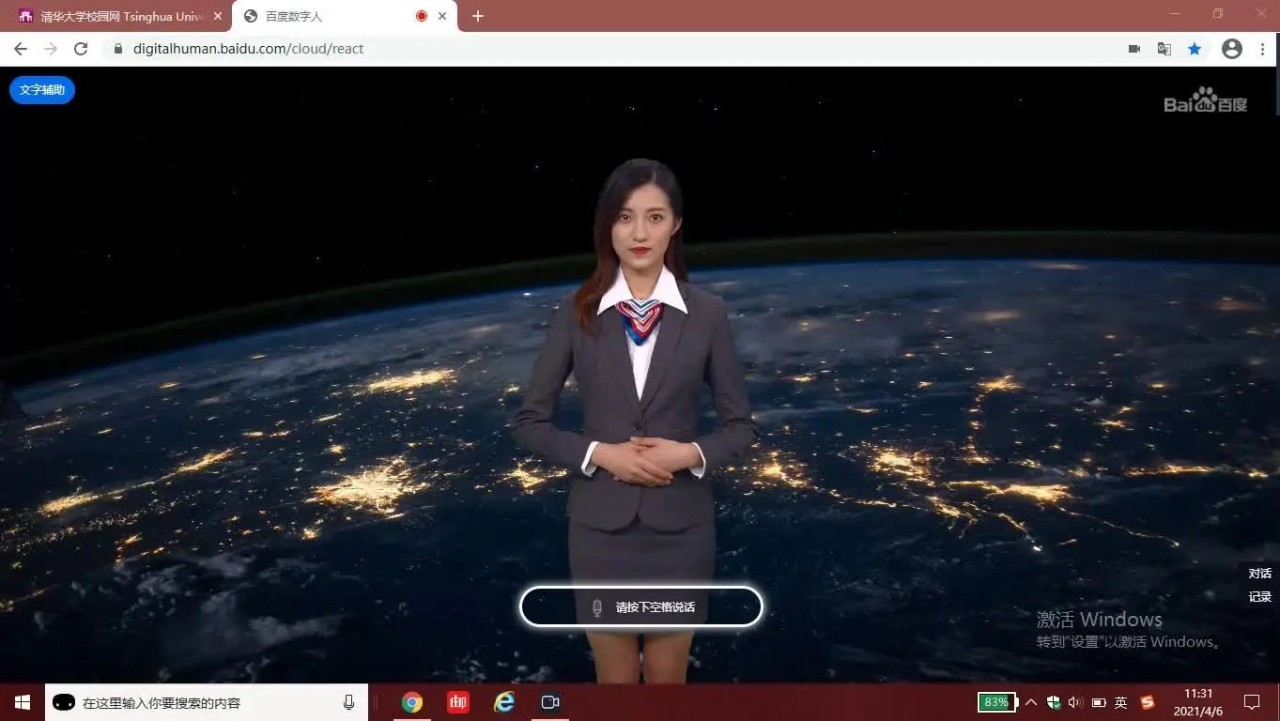Viewport: 1280px width, 721px height.
Task: Click the Baidu logo watermark
Action: click(x=1205, y=102)
